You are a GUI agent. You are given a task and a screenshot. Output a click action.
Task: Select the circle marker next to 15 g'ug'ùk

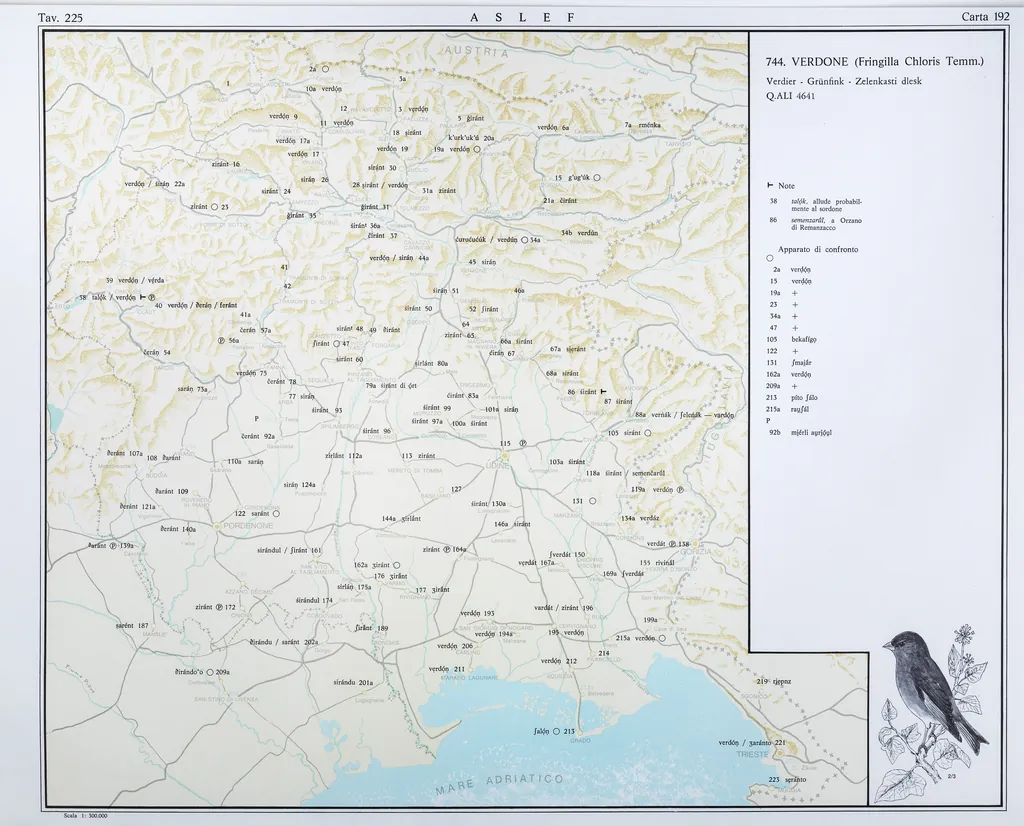596,178
